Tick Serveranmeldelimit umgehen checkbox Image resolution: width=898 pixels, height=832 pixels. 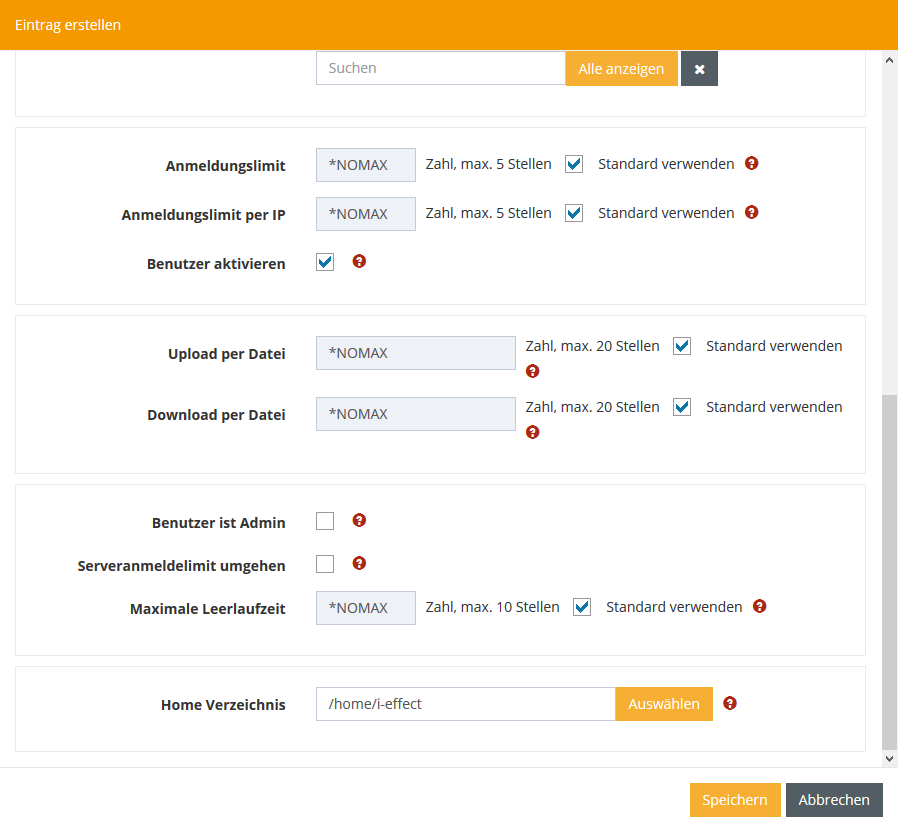(325, 564)
